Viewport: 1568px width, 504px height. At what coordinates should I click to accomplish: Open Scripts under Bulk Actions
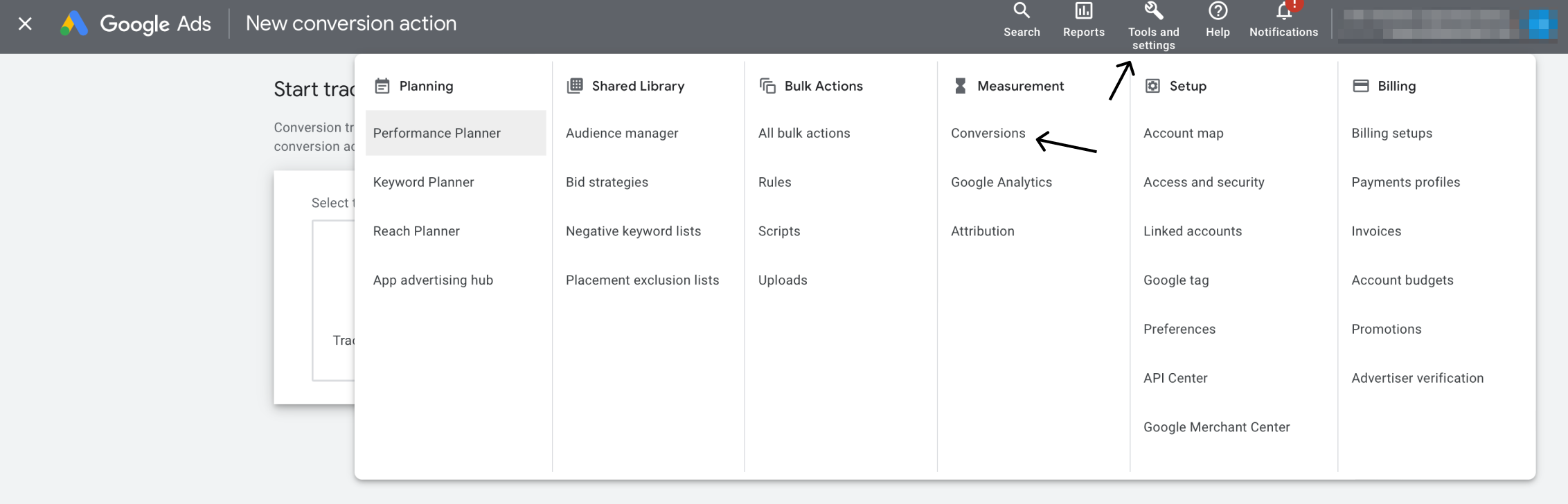[778, 231]
